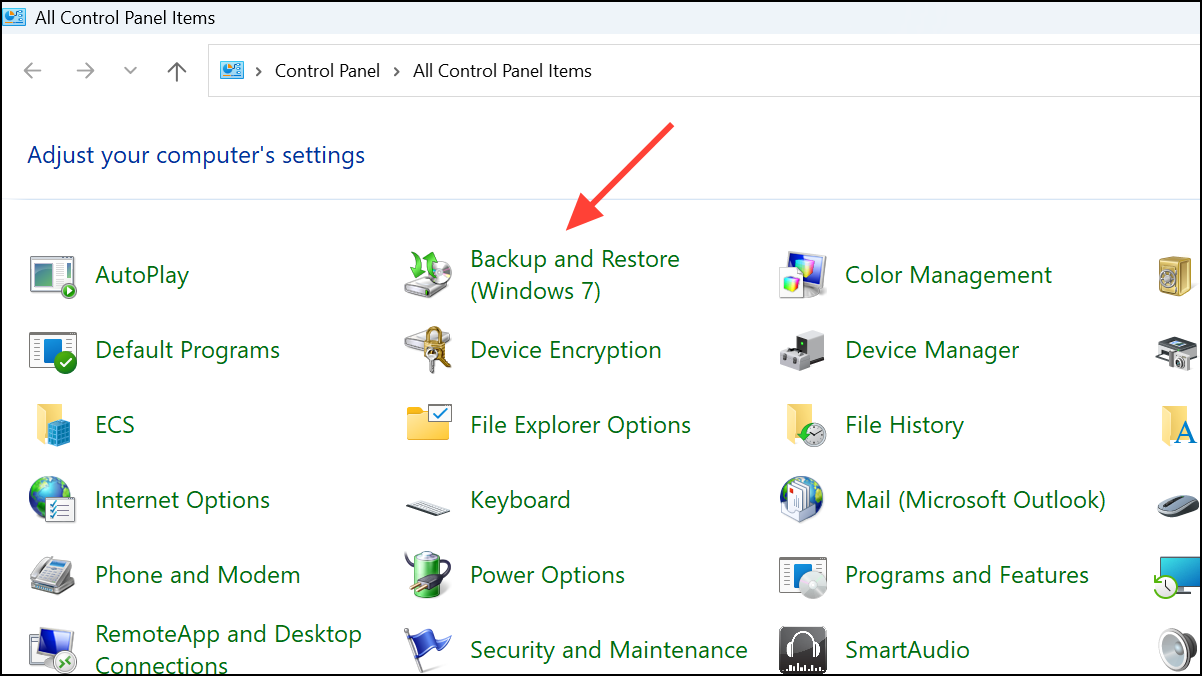Click the Keyboard icon

click(428, 503)
